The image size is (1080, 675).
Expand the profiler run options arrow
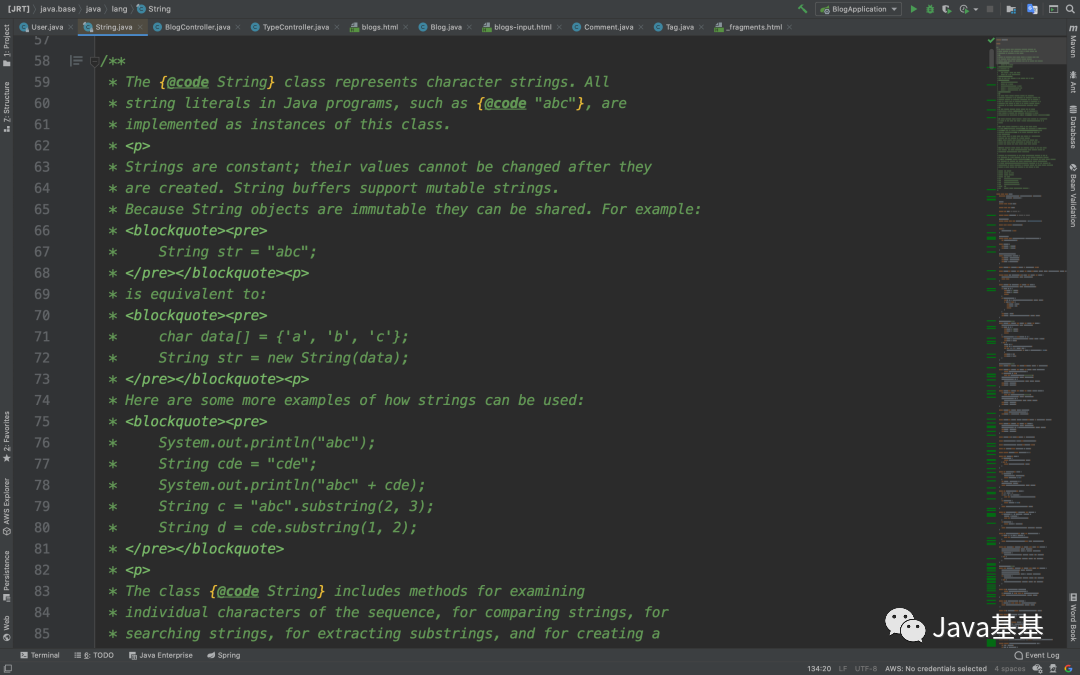pos(975,10)
